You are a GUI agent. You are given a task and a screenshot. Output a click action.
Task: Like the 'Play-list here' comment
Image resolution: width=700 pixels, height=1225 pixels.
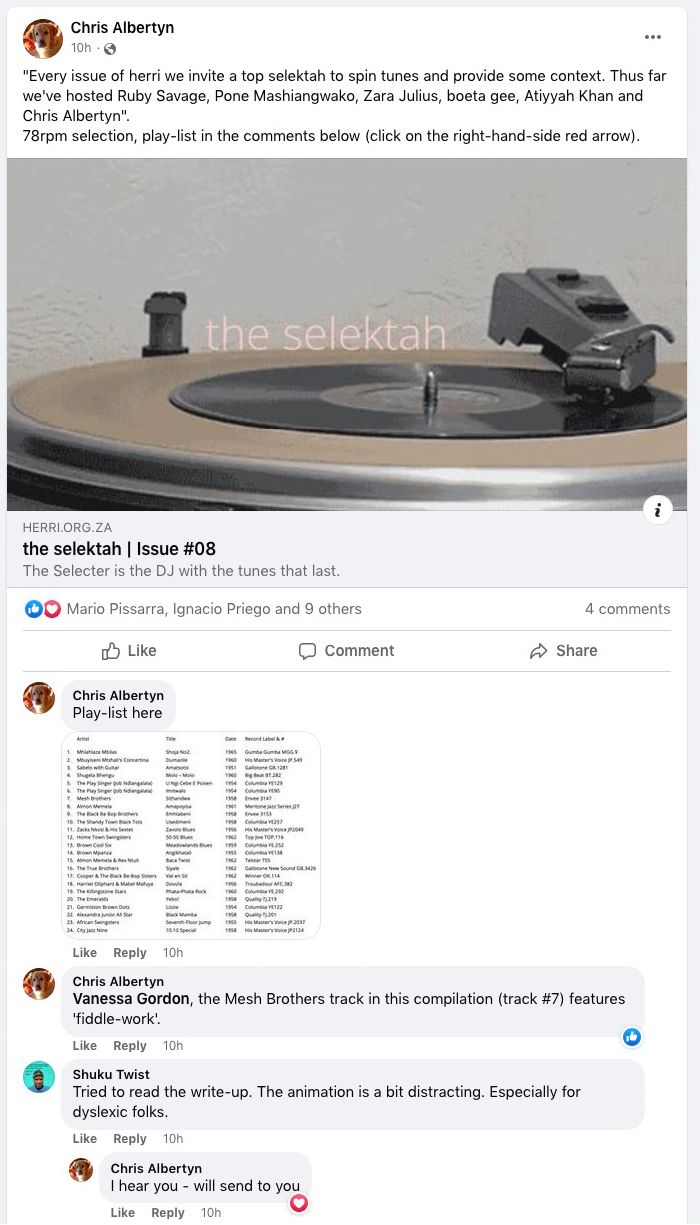pos(85,953)
